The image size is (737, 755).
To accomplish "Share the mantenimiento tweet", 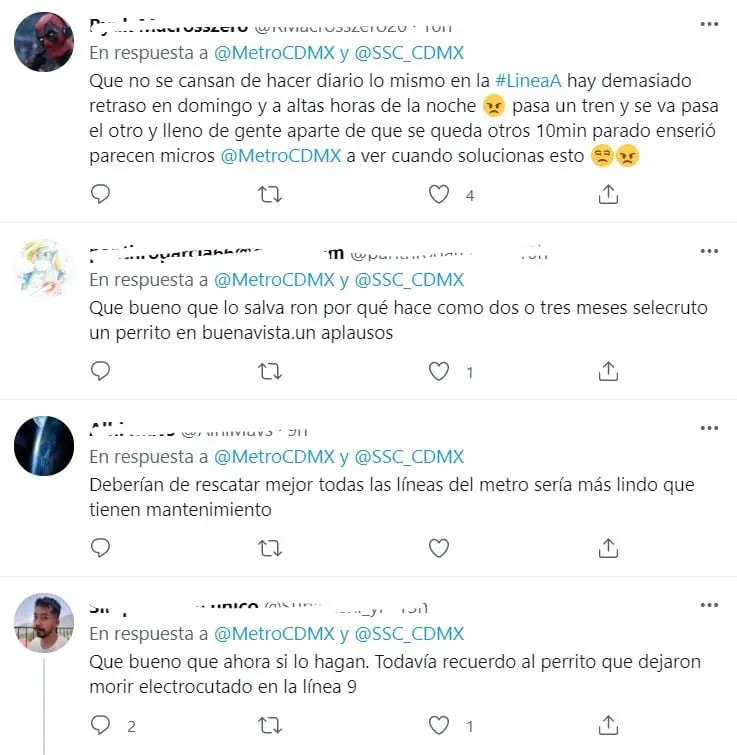I will tap(608, 548).
